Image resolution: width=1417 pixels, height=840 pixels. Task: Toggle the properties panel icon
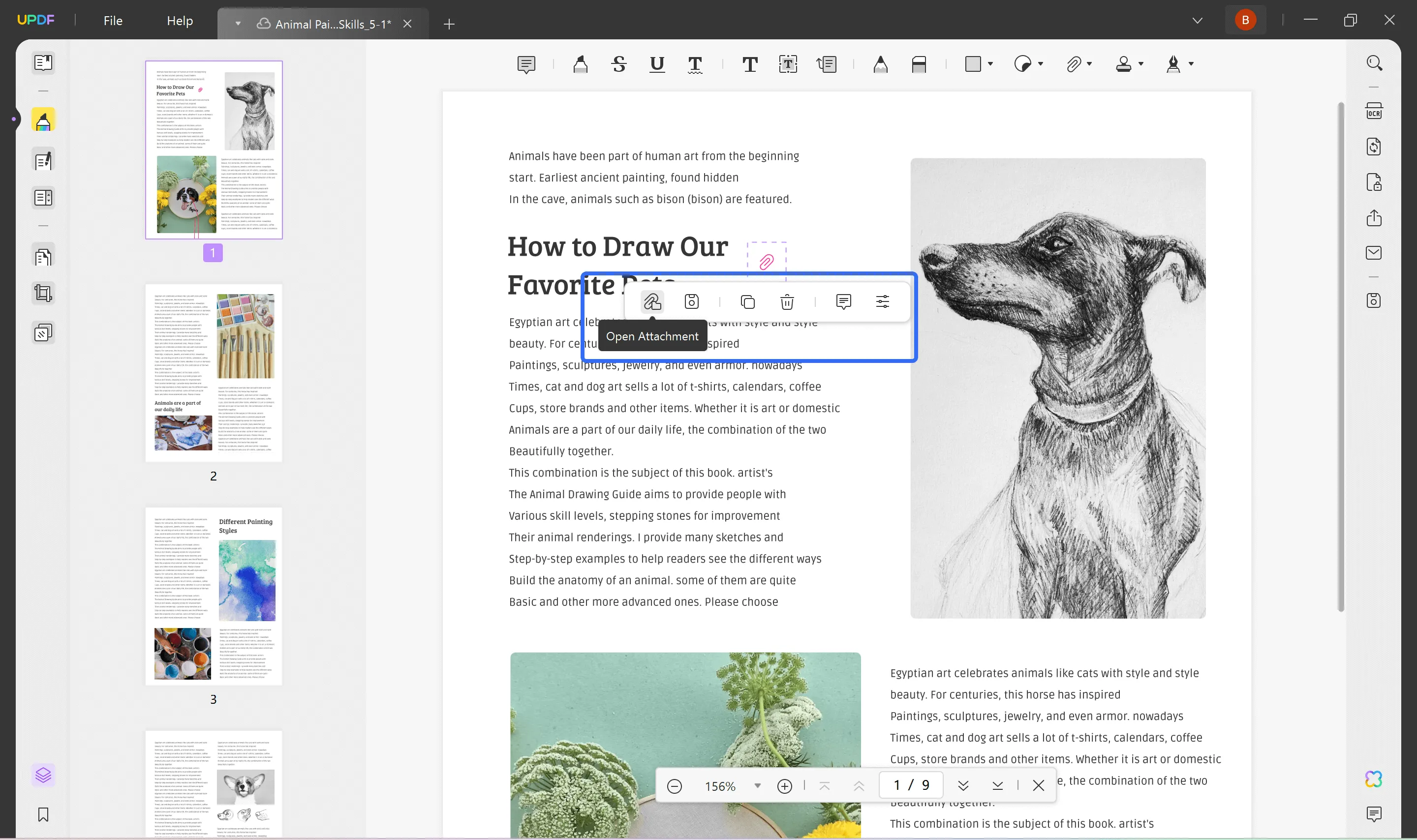coord(883,301)
